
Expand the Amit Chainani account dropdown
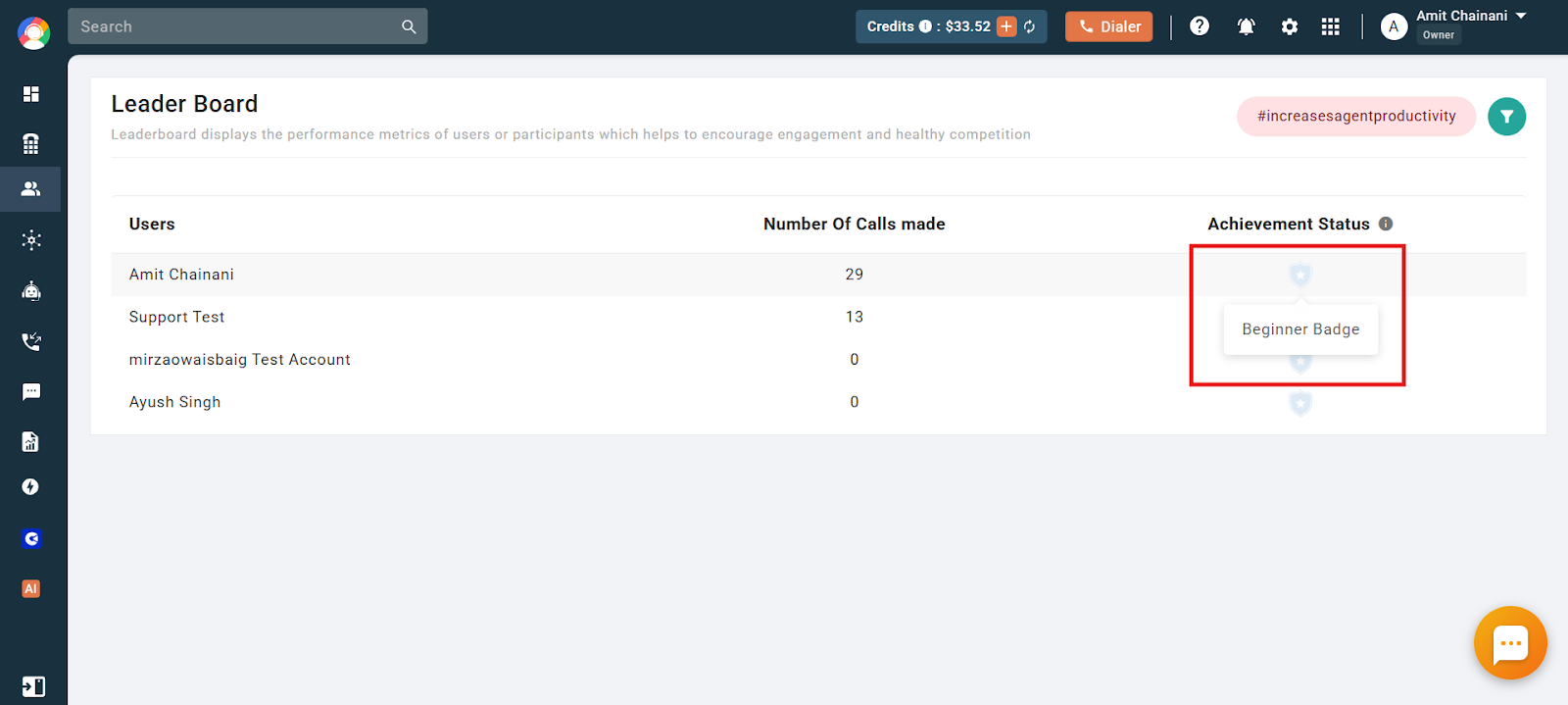tap(1521, 16)
